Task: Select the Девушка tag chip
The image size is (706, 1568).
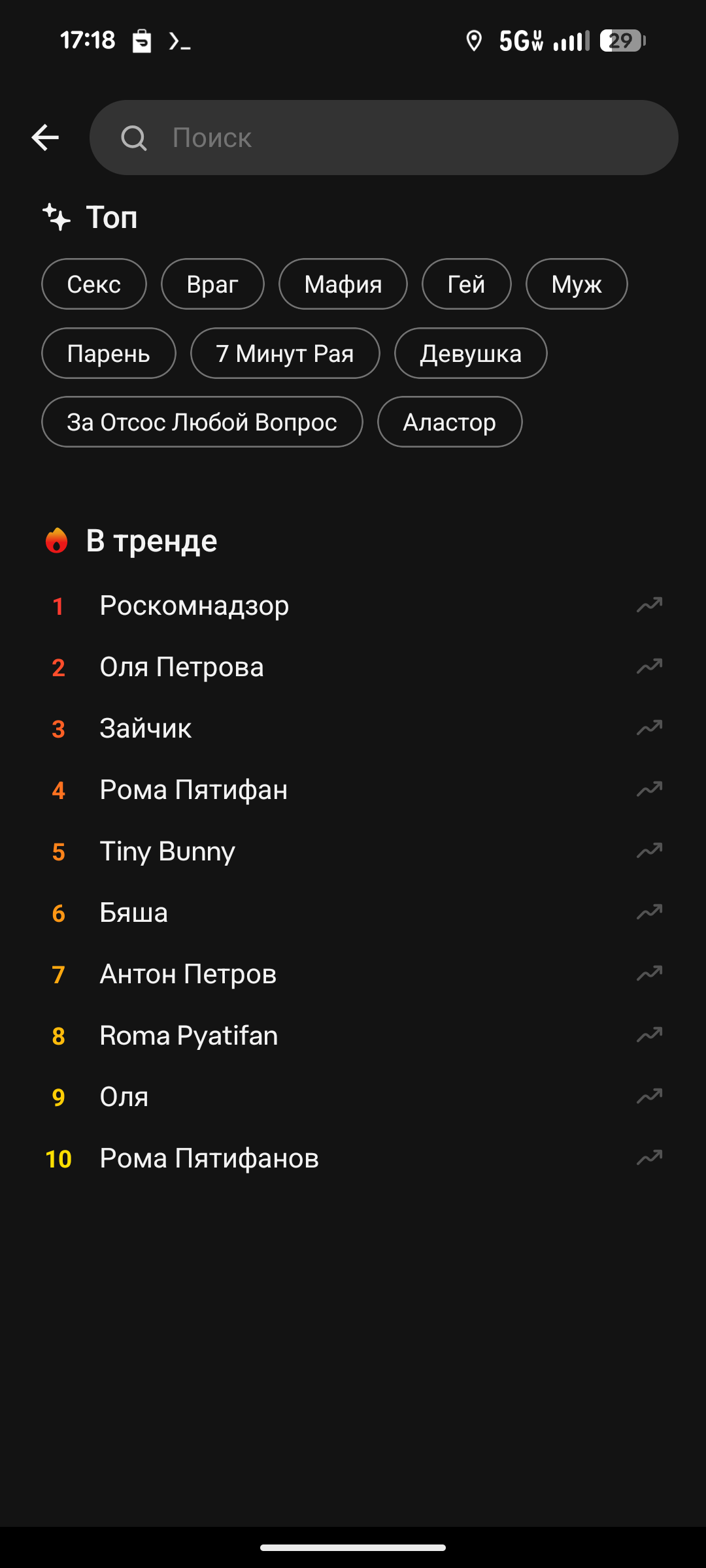Action: [x=471, y=353]
